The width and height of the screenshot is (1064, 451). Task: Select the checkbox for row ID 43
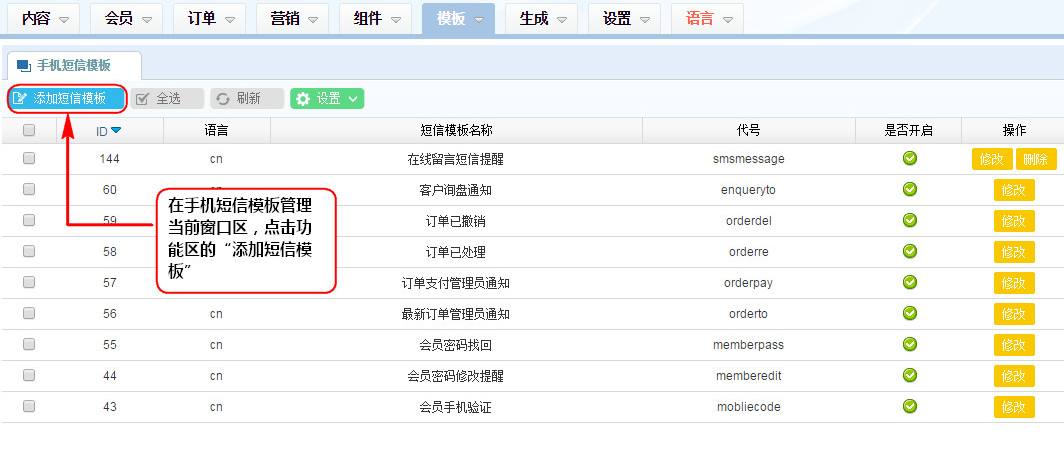29,406
